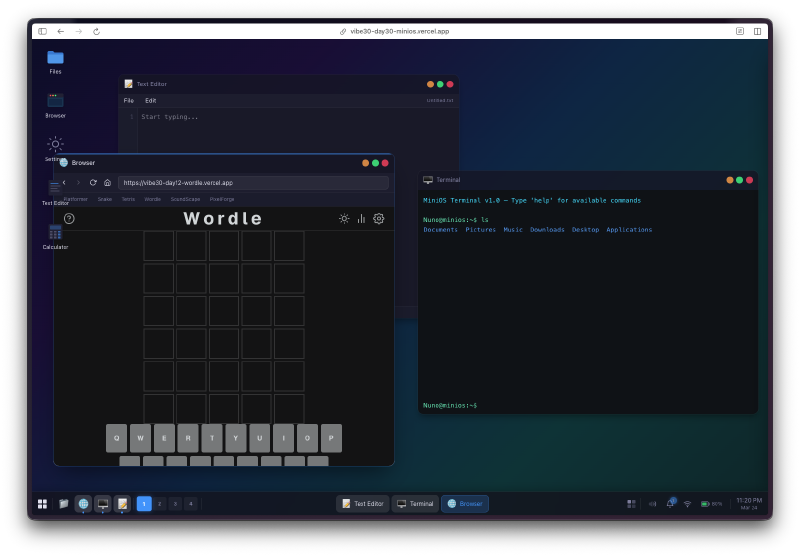The width and height of the screenshot is (800, 556).
Task: Tap the Y key on Wordle keyboard
Action: pos(236,438)
